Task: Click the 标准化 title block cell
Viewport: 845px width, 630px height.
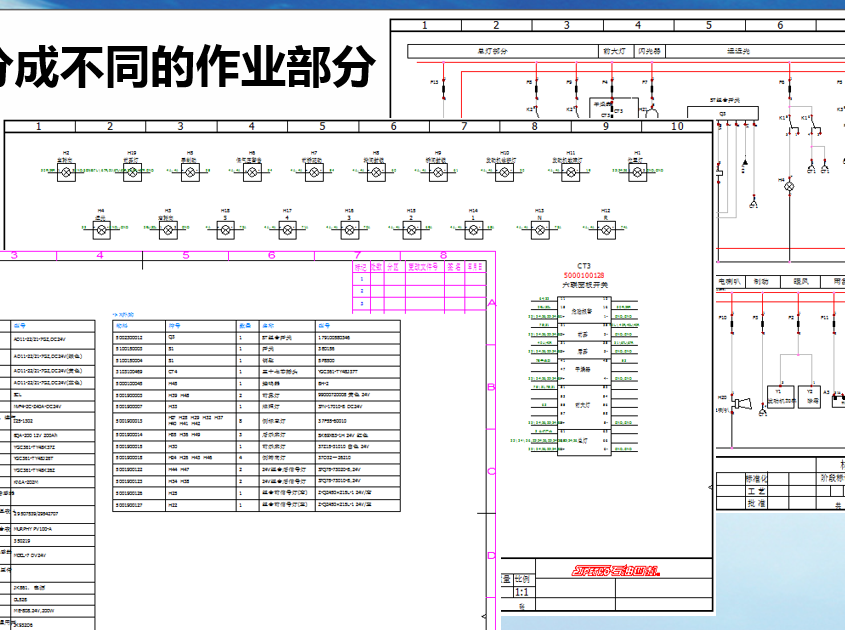Action: point(756,479)
